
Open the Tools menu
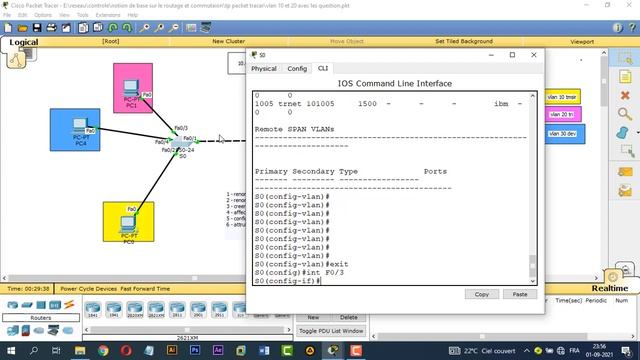click(x=82, y=15)
